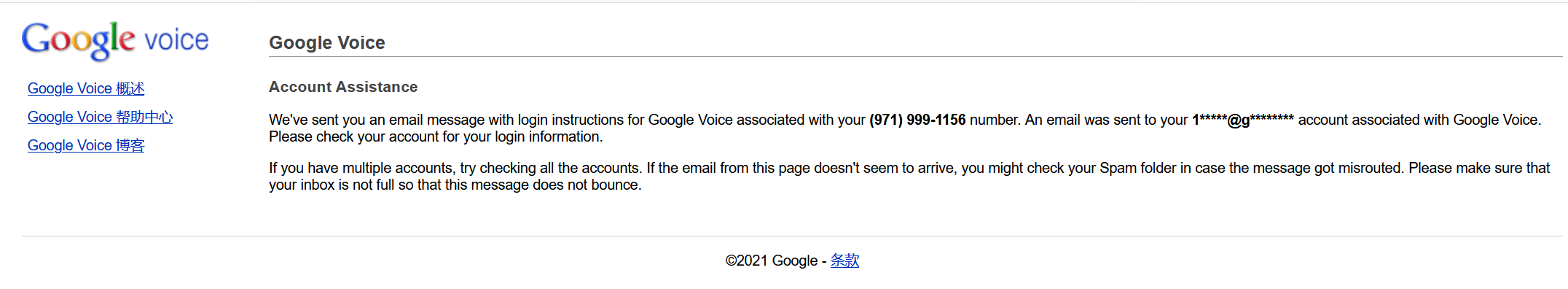1568x289 pixels.
Task: Click the colorful Google wordmark in logo
Action: pyautogui.click(x=79, y=41)
